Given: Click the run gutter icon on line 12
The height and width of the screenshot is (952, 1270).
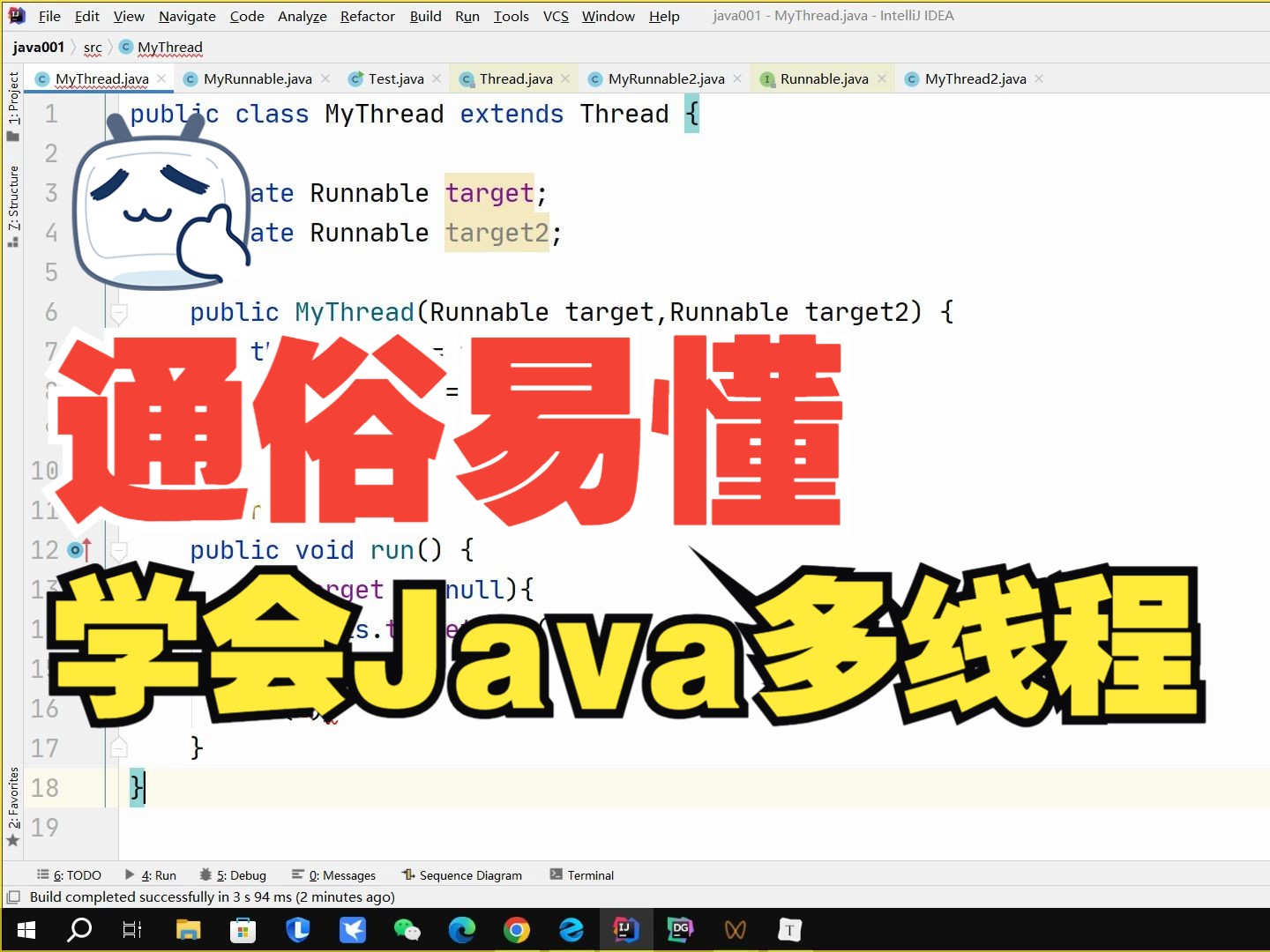Looking at the screenshot, I should 75,549.
